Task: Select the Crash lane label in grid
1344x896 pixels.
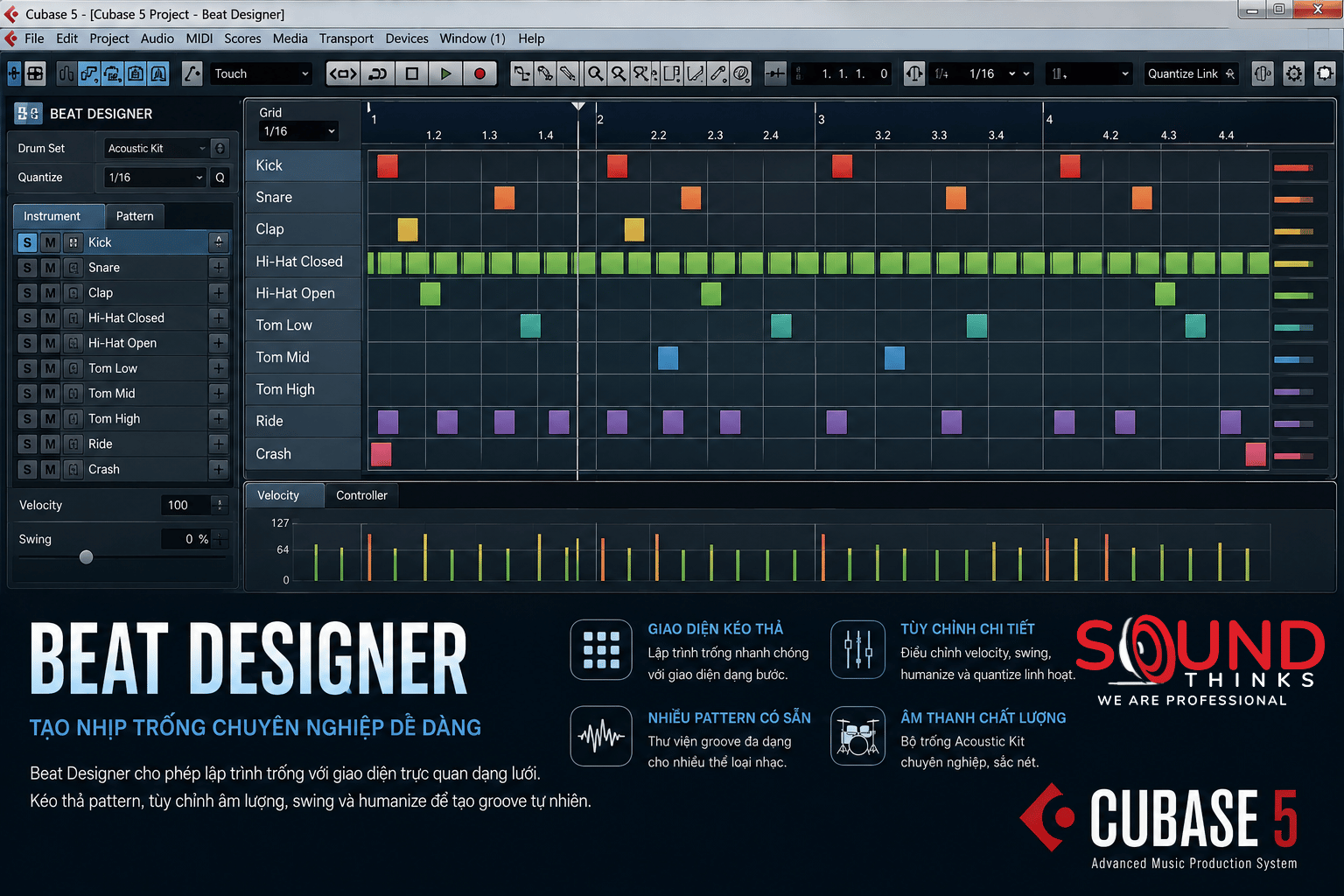Action: [x=304, y=454]
